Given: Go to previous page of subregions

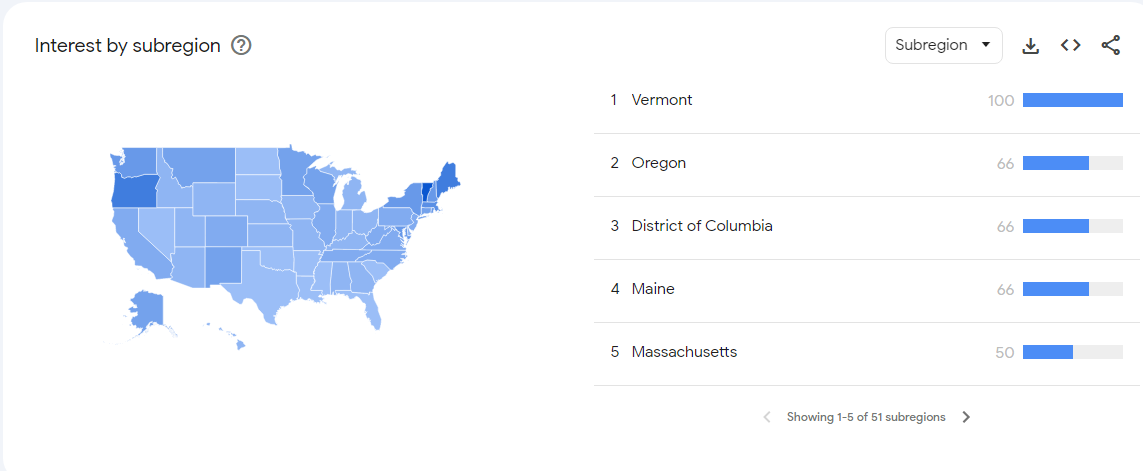Looking at the screenshot, I should [x=767, y=418].
